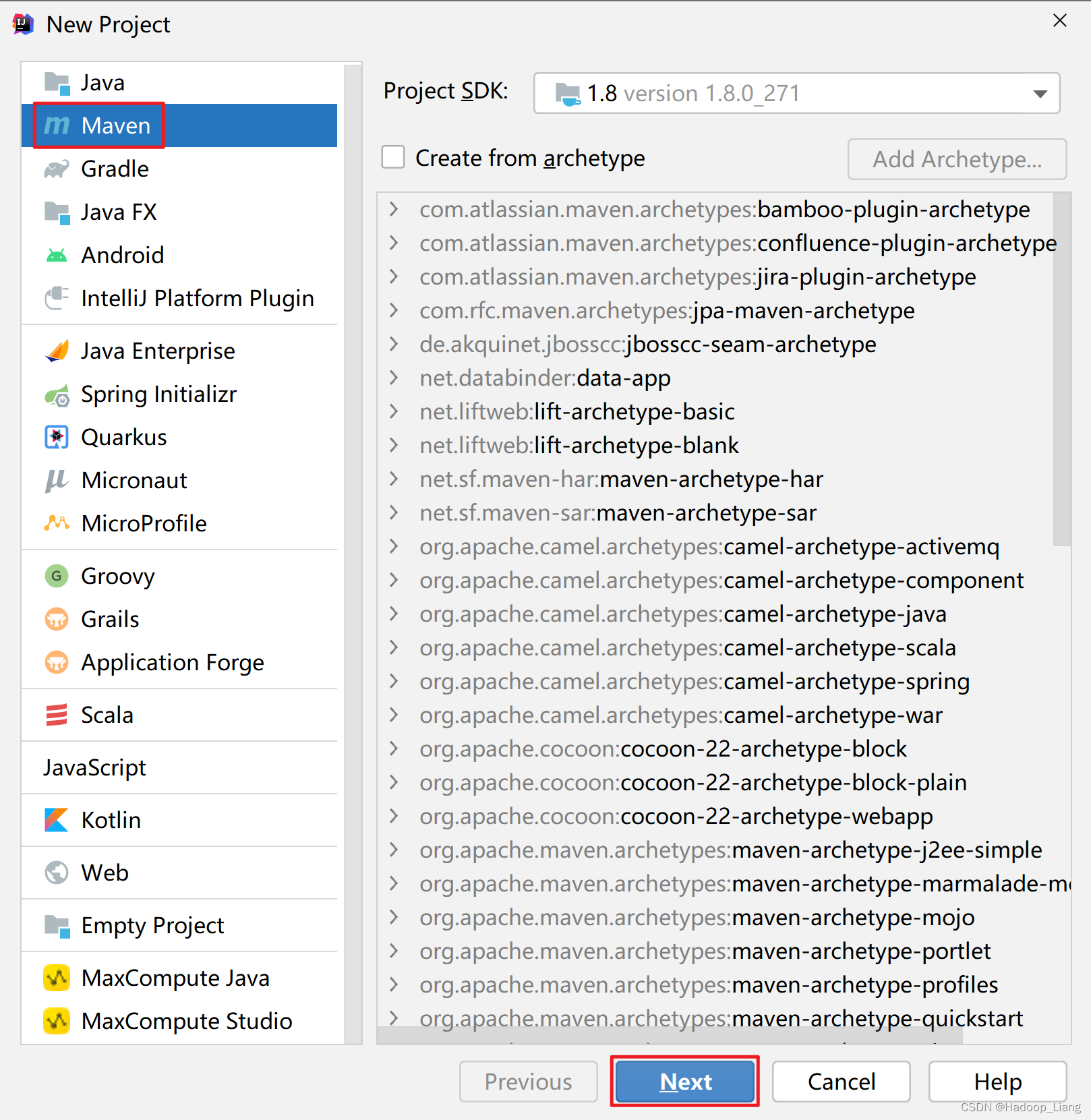Click the JDK folder icon in SDK field

(x=568, y=94)
